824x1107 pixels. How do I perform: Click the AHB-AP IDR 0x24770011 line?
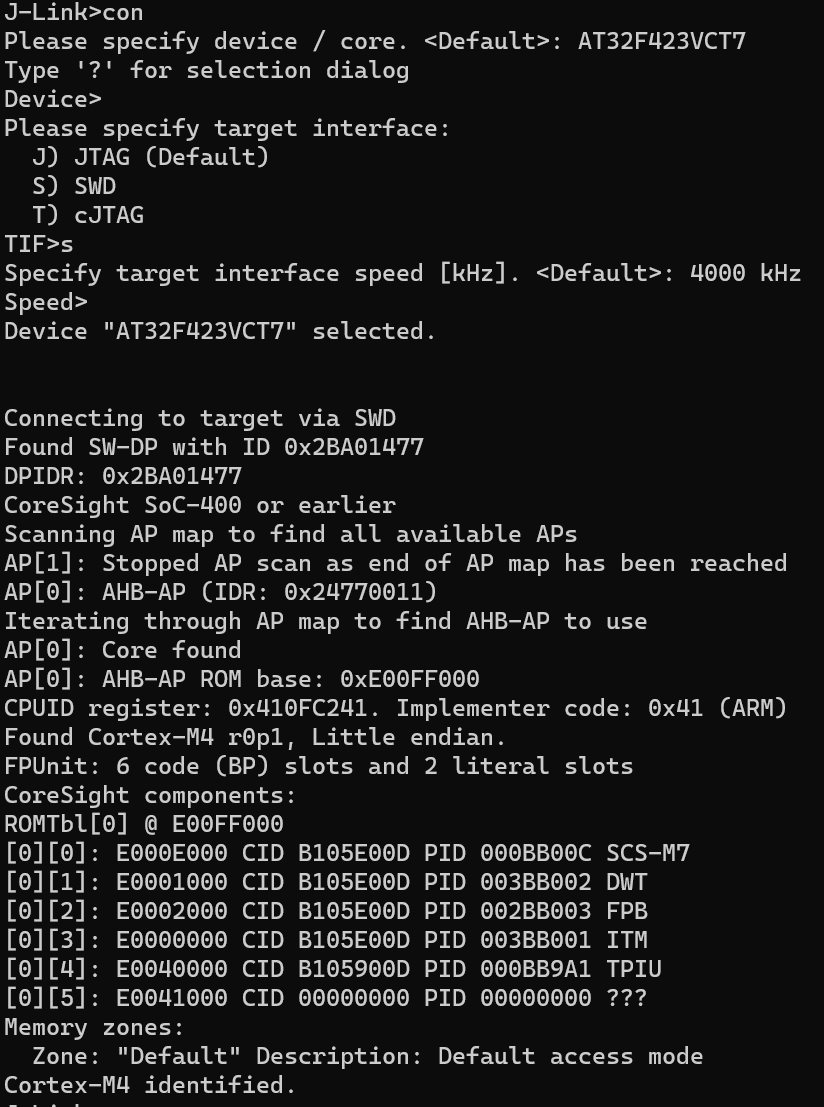pos(220,592)
